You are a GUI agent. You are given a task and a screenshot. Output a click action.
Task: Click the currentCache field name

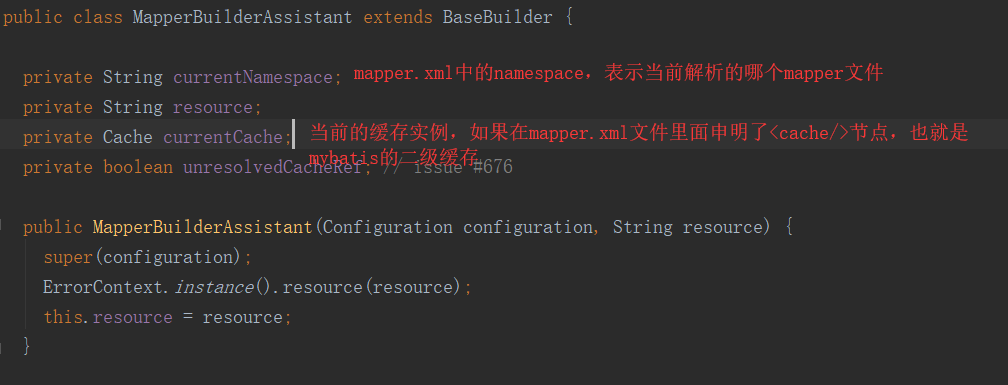(223, 138)
